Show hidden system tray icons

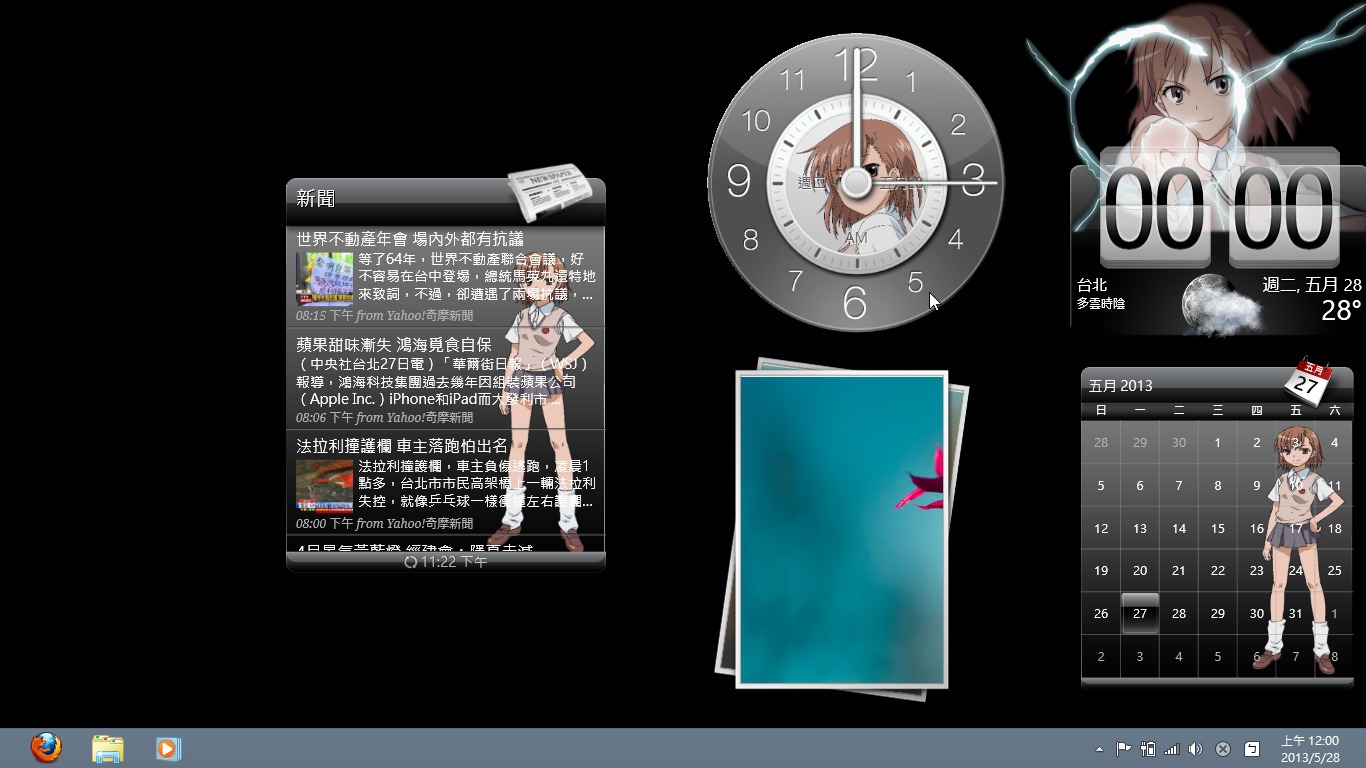(1100, 749)
